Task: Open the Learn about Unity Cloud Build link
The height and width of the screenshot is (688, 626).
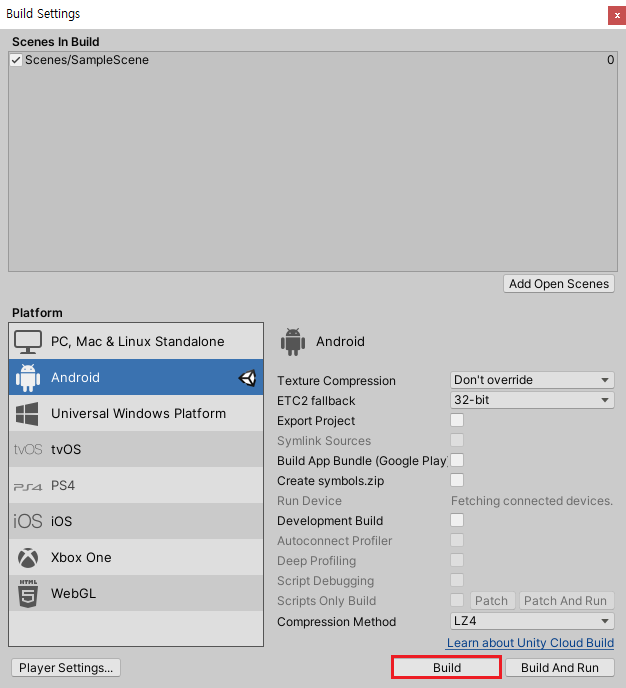Action: tap(530, 643)
